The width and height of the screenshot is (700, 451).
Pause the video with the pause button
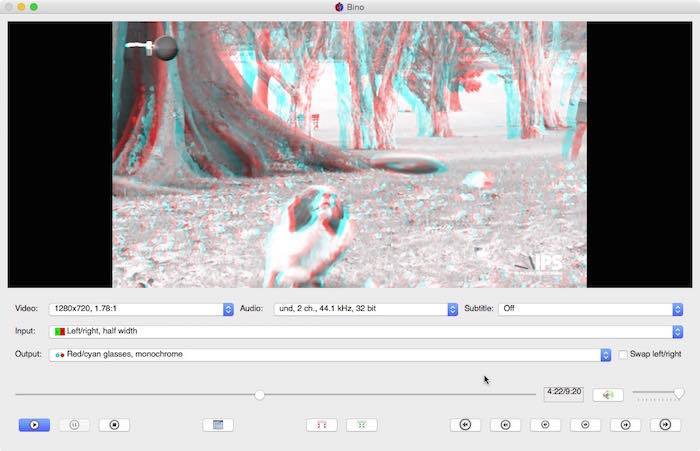(x=74, y=425)
